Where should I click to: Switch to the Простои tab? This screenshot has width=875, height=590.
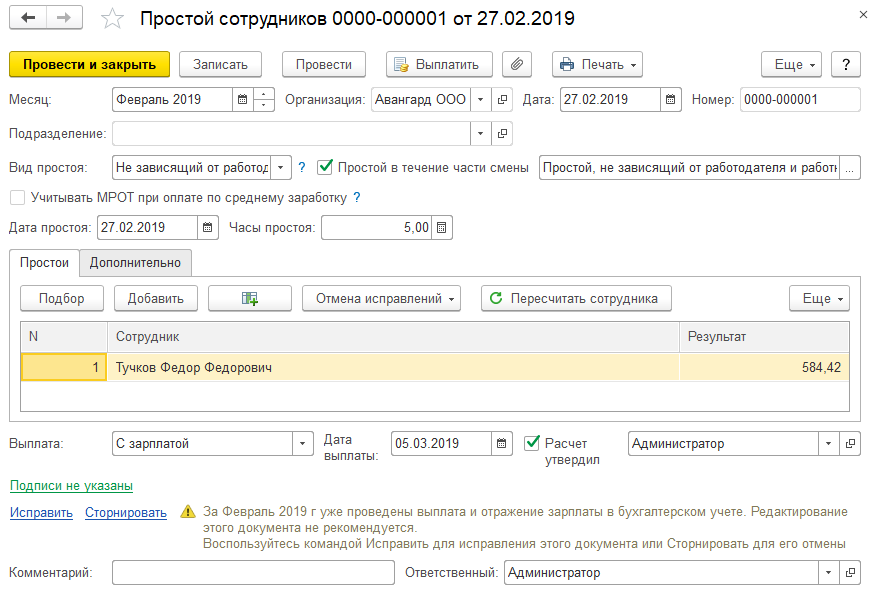click(44, 262)
